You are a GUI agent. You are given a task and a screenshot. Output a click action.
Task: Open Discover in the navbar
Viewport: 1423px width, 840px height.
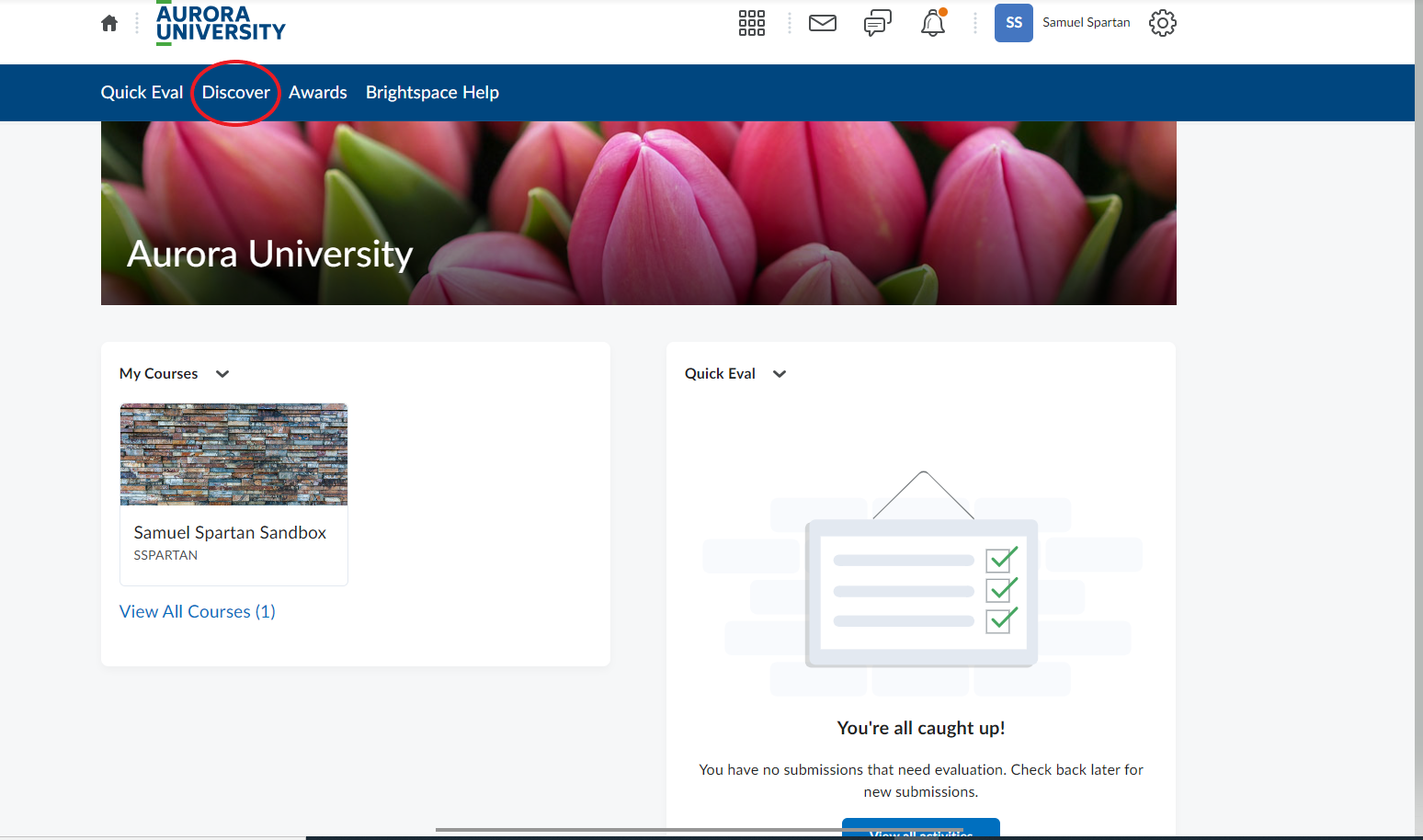[x=236, y=93]
